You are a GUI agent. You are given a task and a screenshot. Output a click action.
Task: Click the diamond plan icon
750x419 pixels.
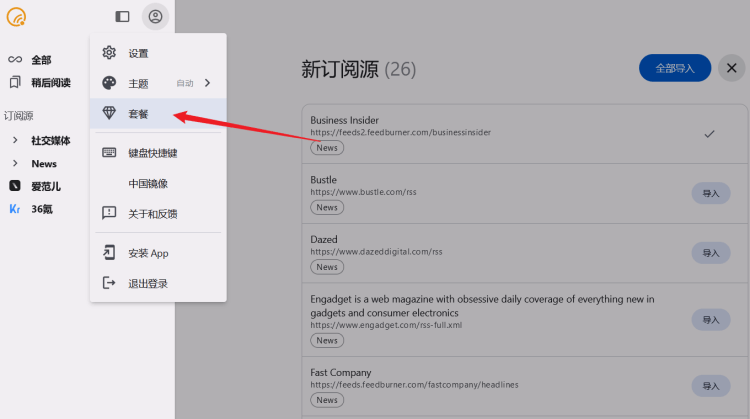tap(109, 113)
